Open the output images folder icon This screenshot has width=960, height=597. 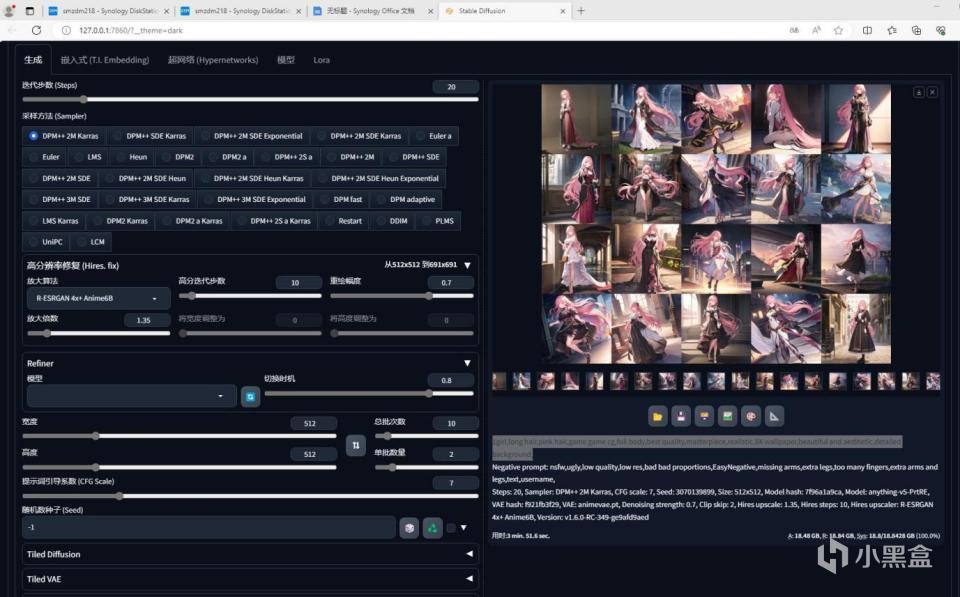coord(657,416)
